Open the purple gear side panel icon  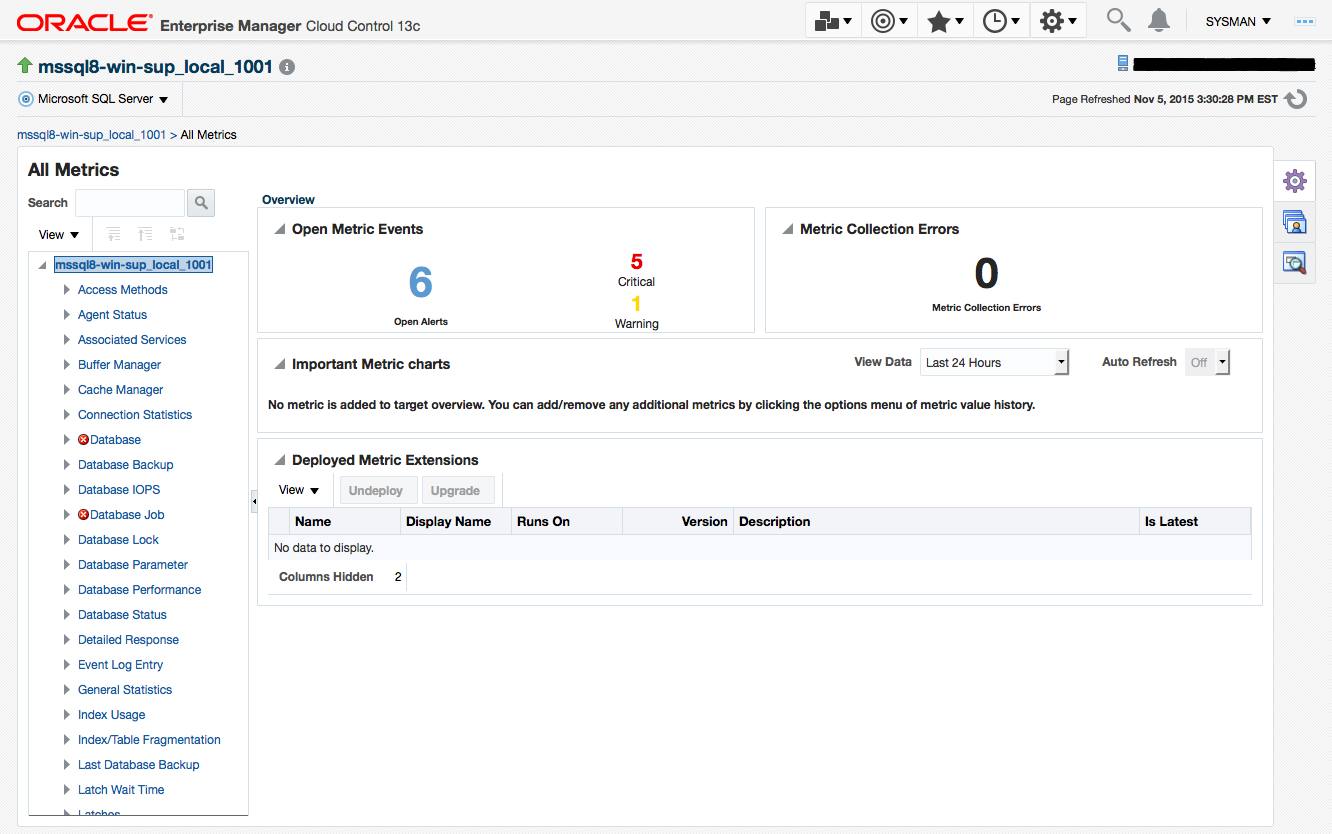point(1295,181)
